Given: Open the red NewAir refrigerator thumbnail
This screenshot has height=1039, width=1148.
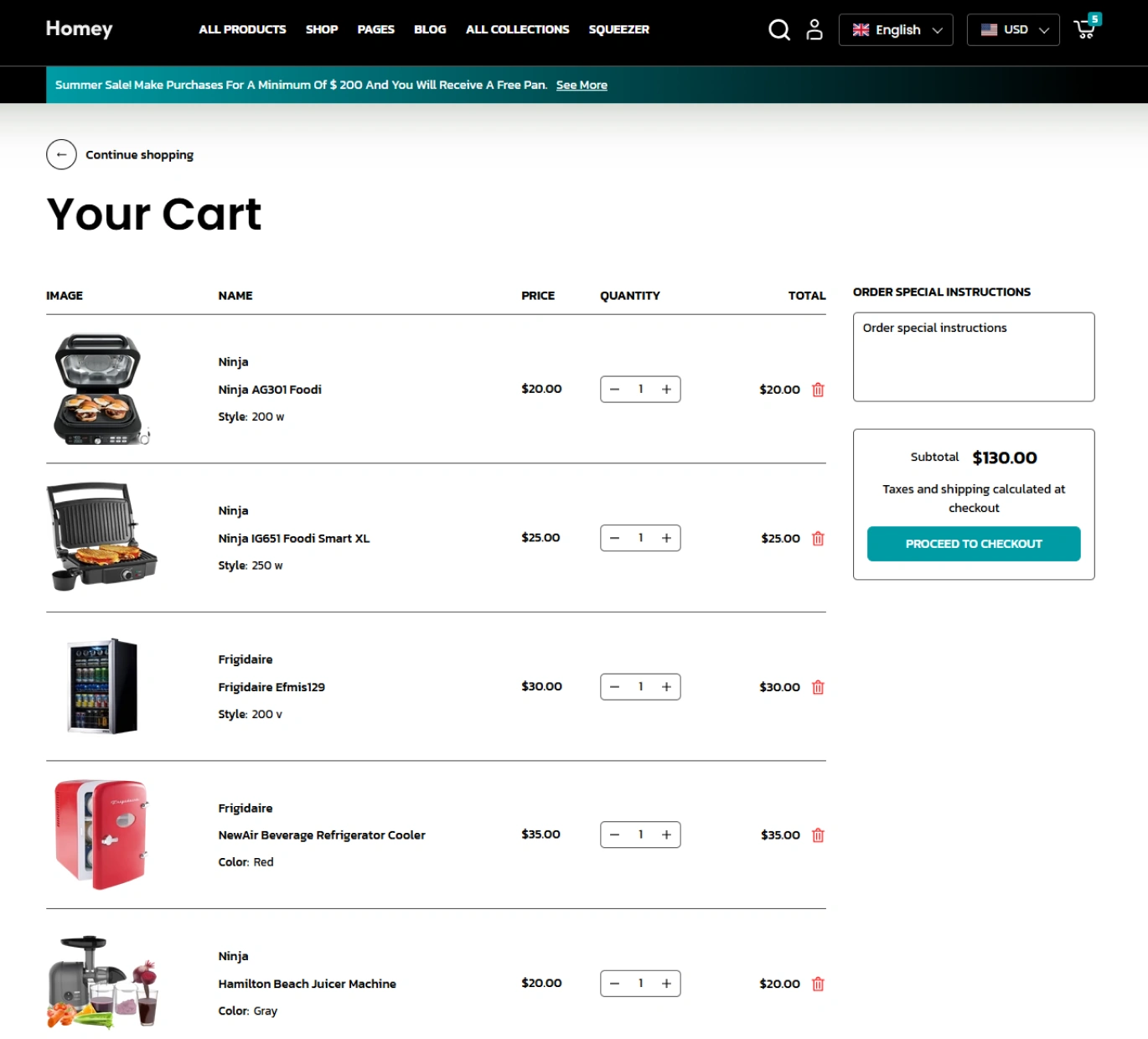Looking at the screenshot, I should 101,835.
